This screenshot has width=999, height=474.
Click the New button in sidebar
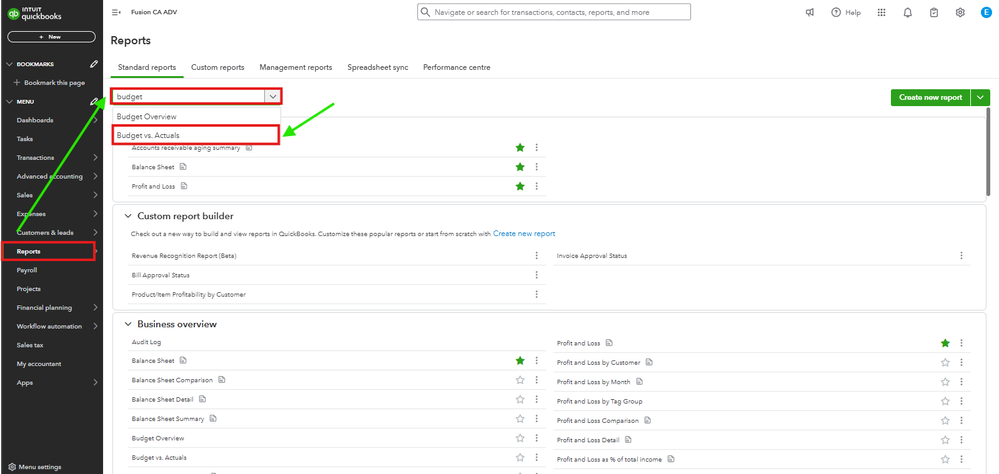point(51,37)
